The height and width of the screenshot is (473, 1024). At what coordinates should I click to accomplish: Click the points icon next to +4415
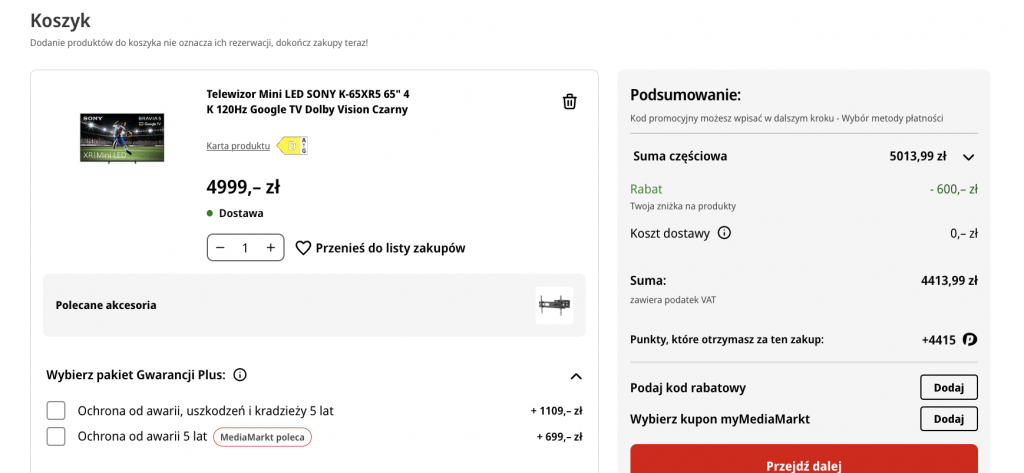[x=970, y=340]
